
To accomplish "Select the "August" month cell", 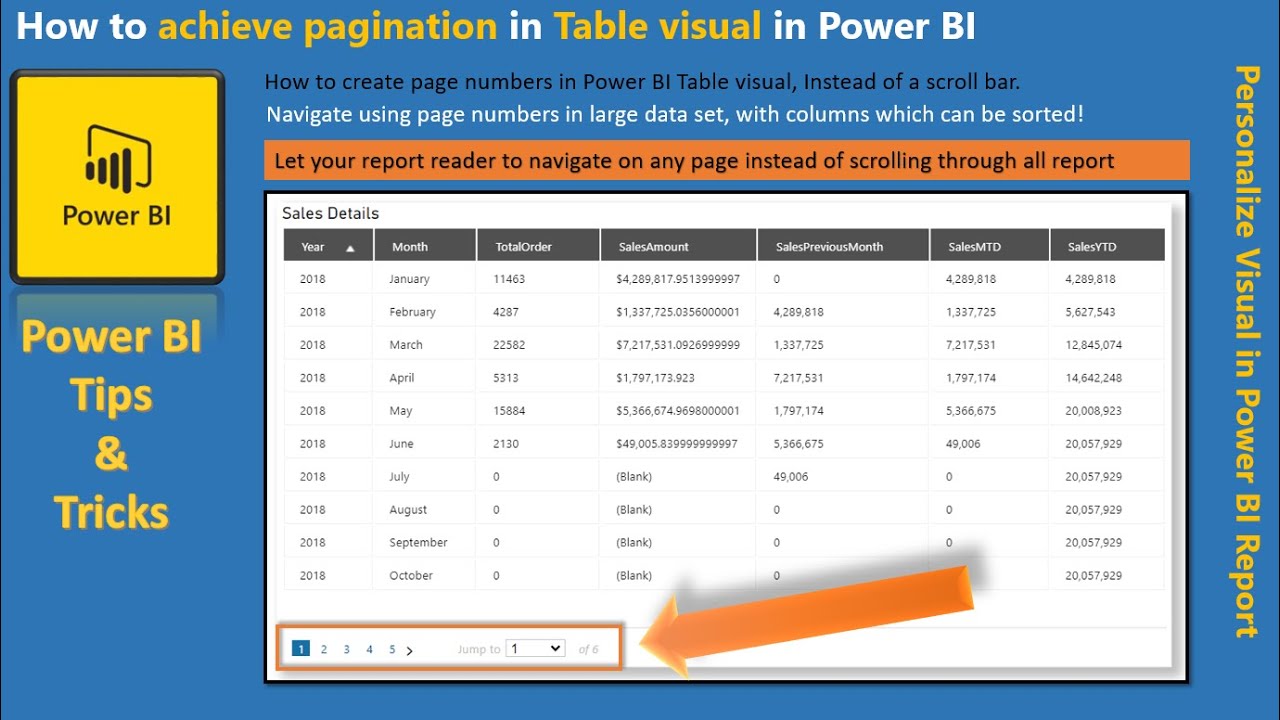I will tap(408, 510).
